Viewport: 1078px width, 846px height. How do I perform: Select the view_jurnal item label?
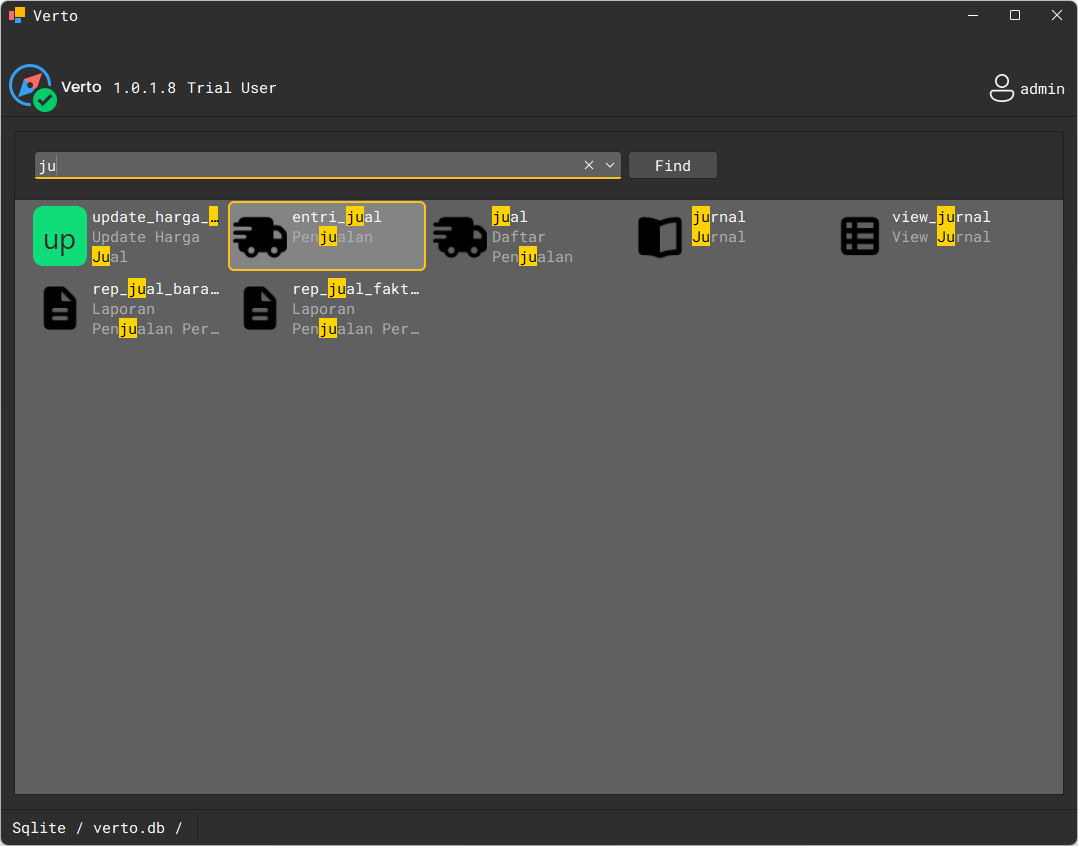pyautogui.click(x=941, y=217)
